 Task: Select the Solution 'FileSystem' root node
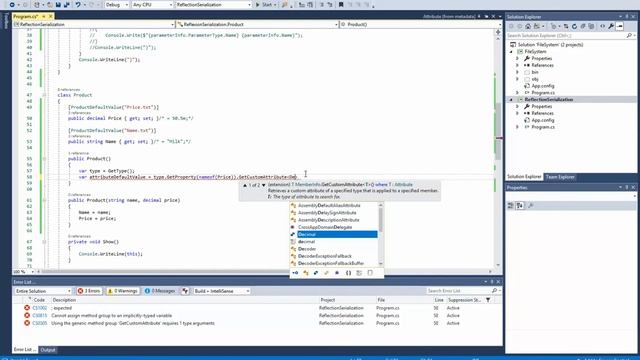point(550,44)
